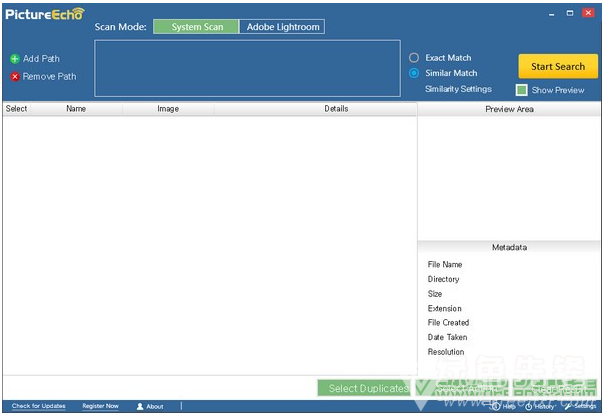This screenshot has height=415, width=605.
Task: Click the File Name metadata label
Action: click(x=445, y=265)
